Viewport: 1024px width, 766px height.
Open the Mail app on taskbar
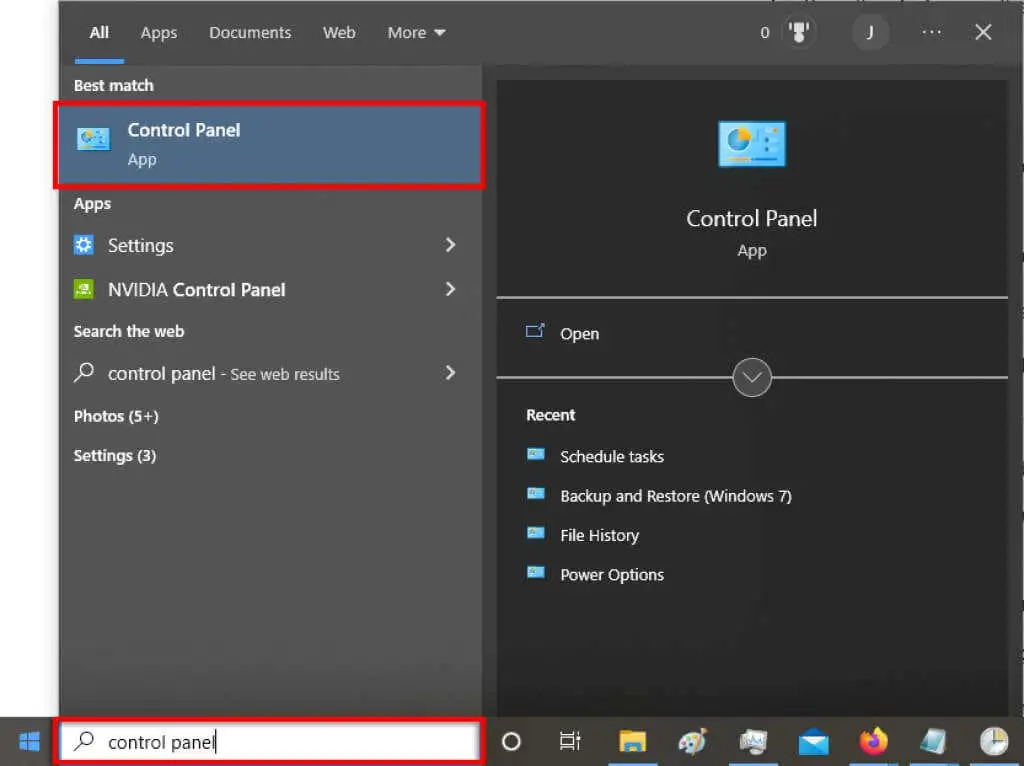tap(814, 742)
